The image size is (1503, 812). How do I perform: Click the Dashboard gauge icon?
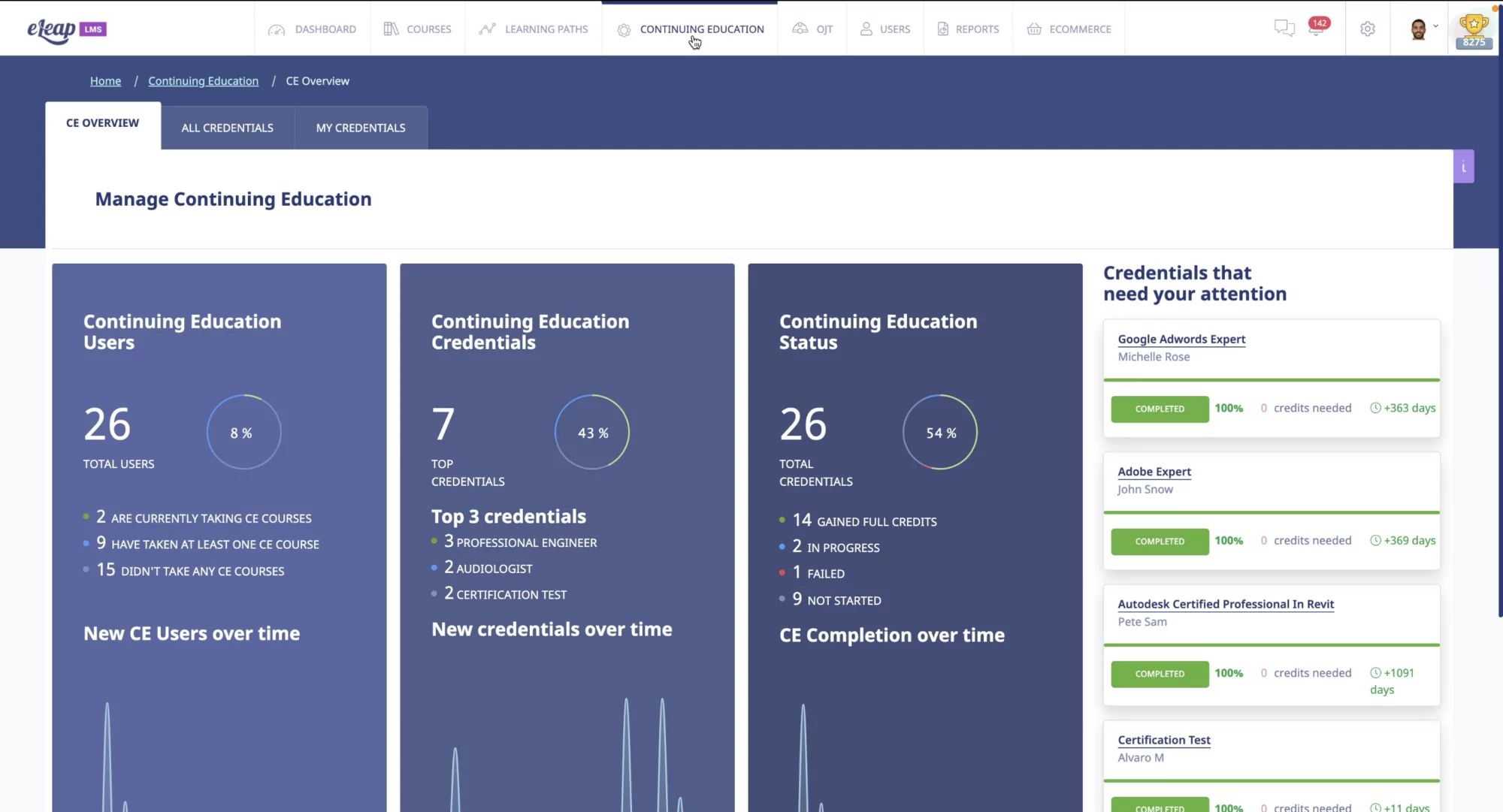[277, 29]
